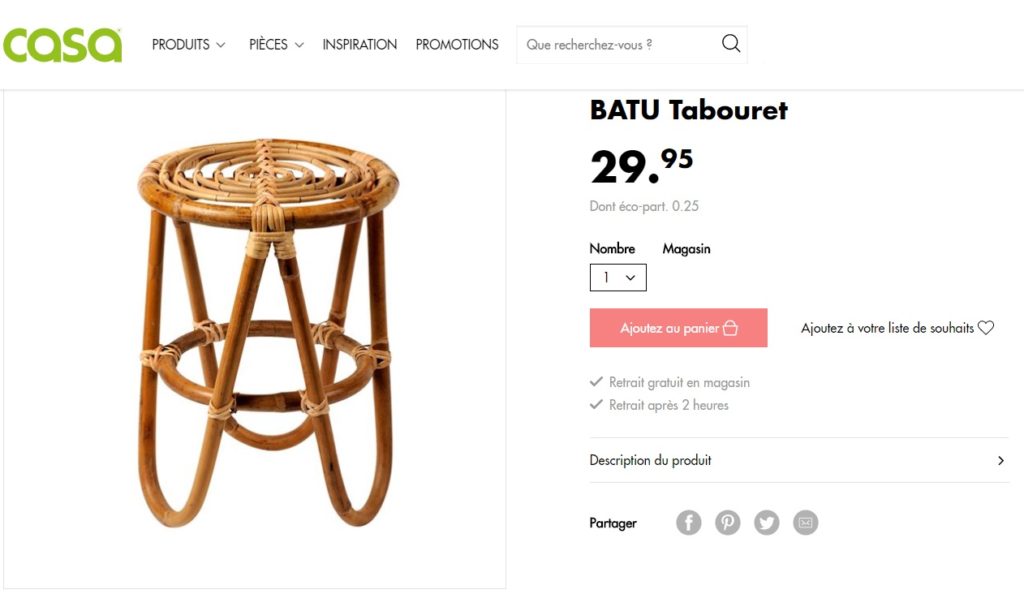Viewport: 1024px width, 594px height.
Task: Click basket icon on Ajoutez au panier
Action: pyautogui.click(x=730, y=328)
